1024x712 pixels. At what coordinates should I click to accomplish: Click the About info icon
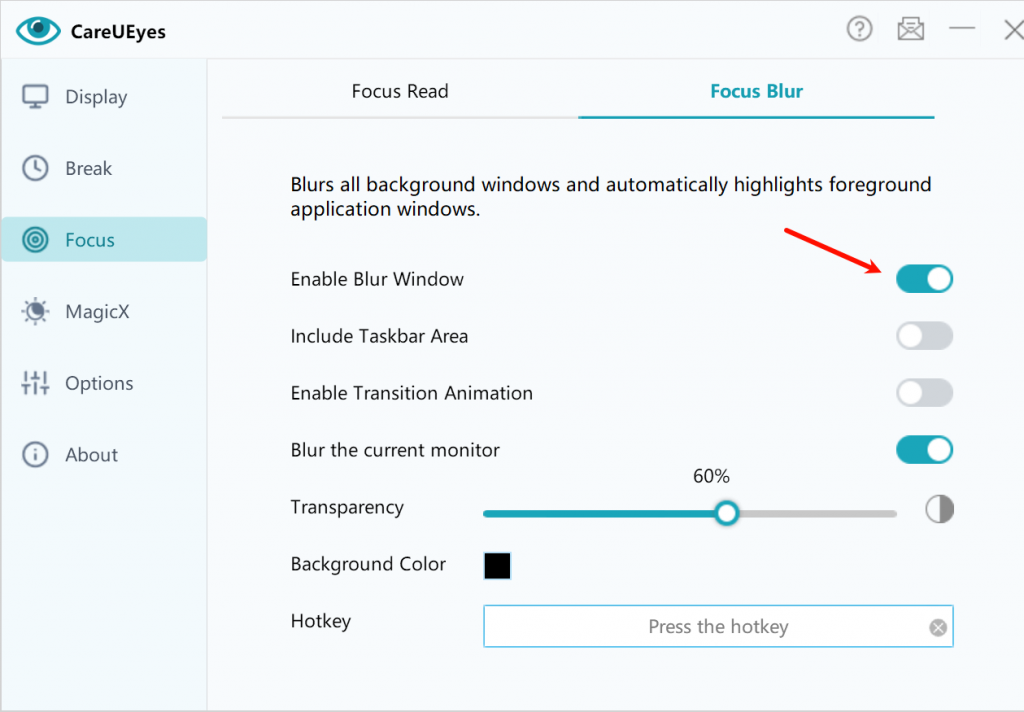point(35,455)
